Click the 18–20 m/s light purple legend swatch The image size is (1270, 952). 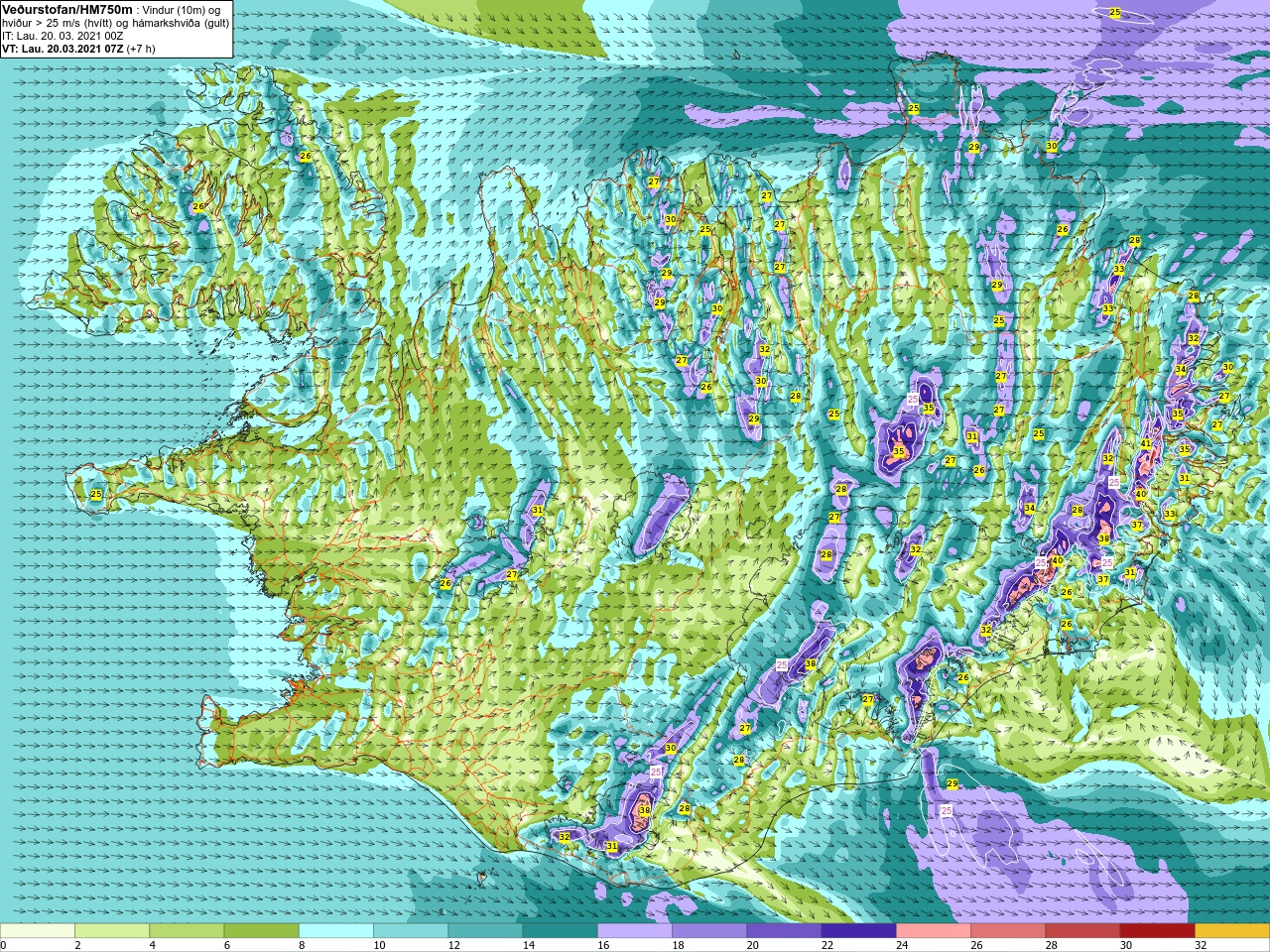tap(709, 931)
